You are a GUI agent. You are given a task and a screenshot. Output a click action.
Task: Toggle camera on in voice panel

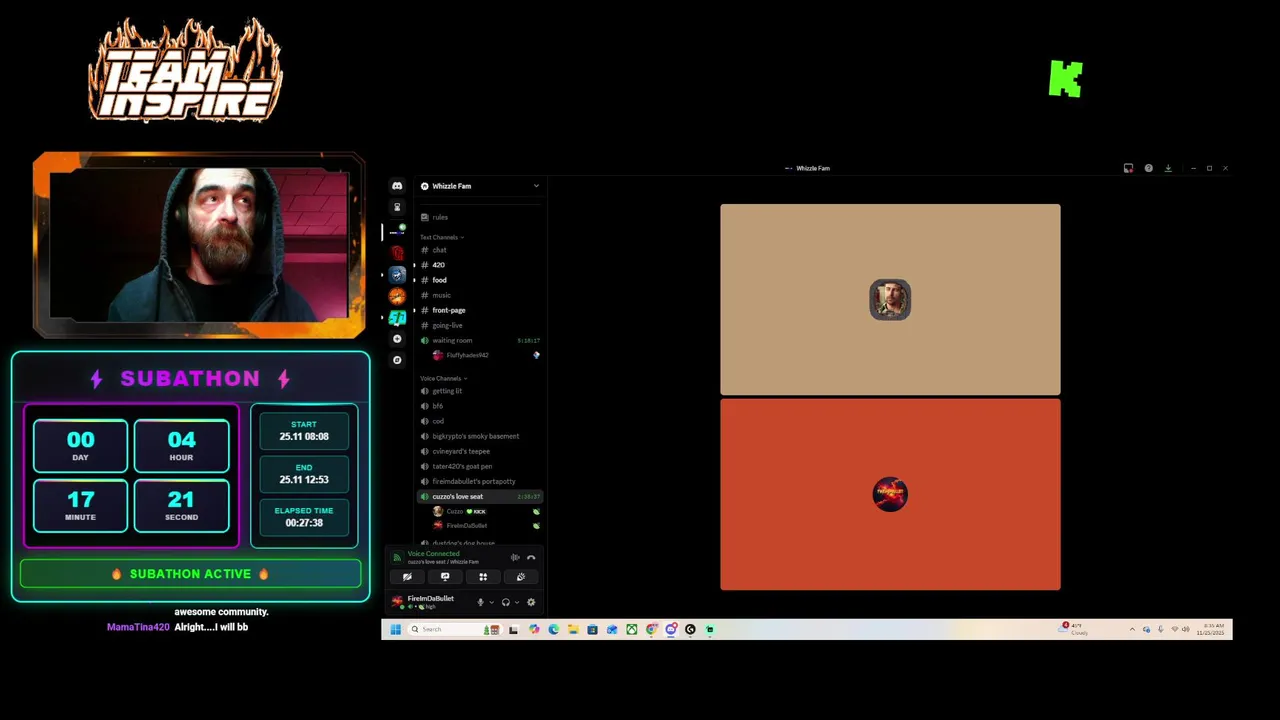(407, 577)
